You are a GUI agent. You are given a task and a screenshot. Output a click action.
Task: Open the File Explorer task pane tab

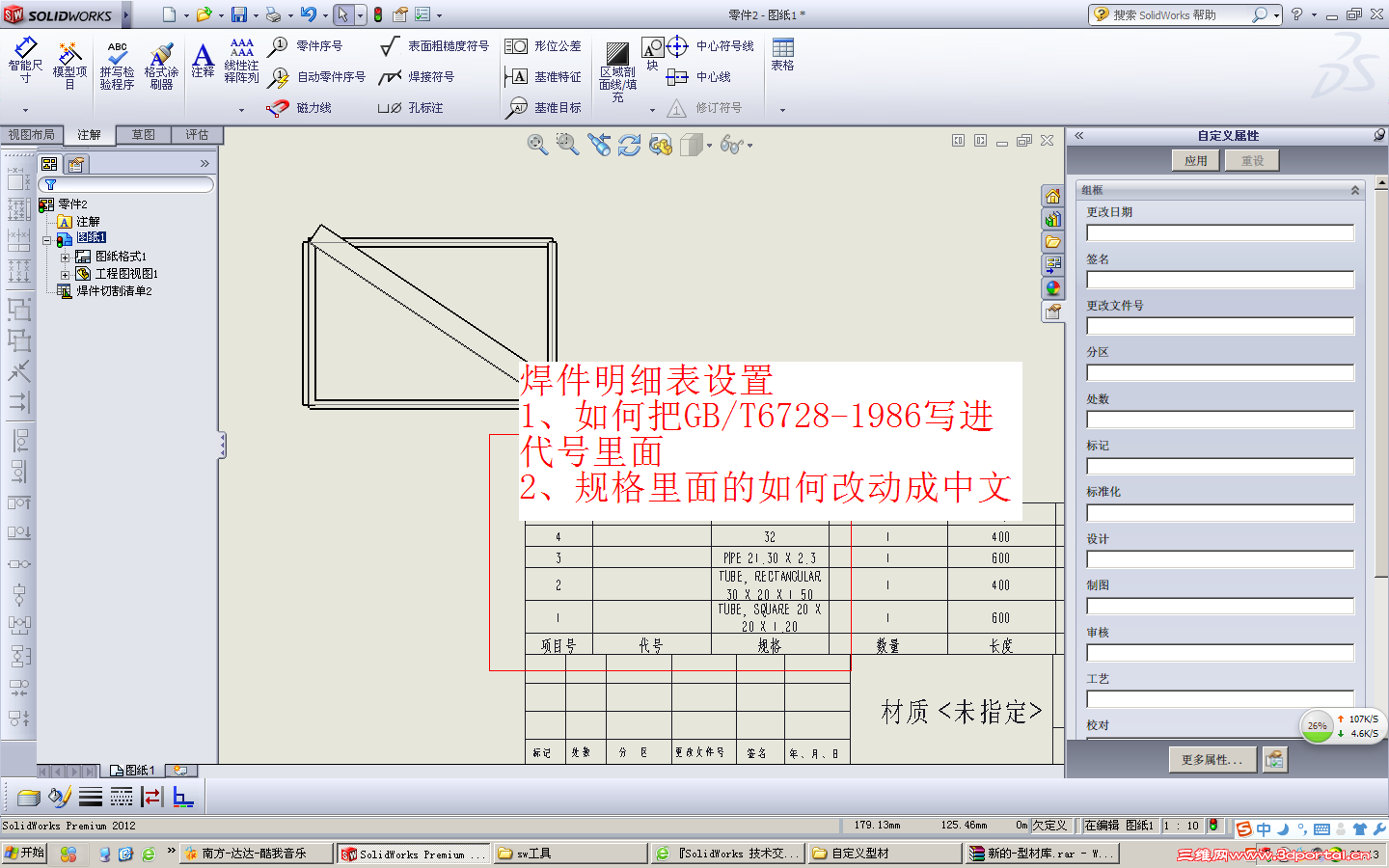pyautogui.click(x=1052, y=242)
